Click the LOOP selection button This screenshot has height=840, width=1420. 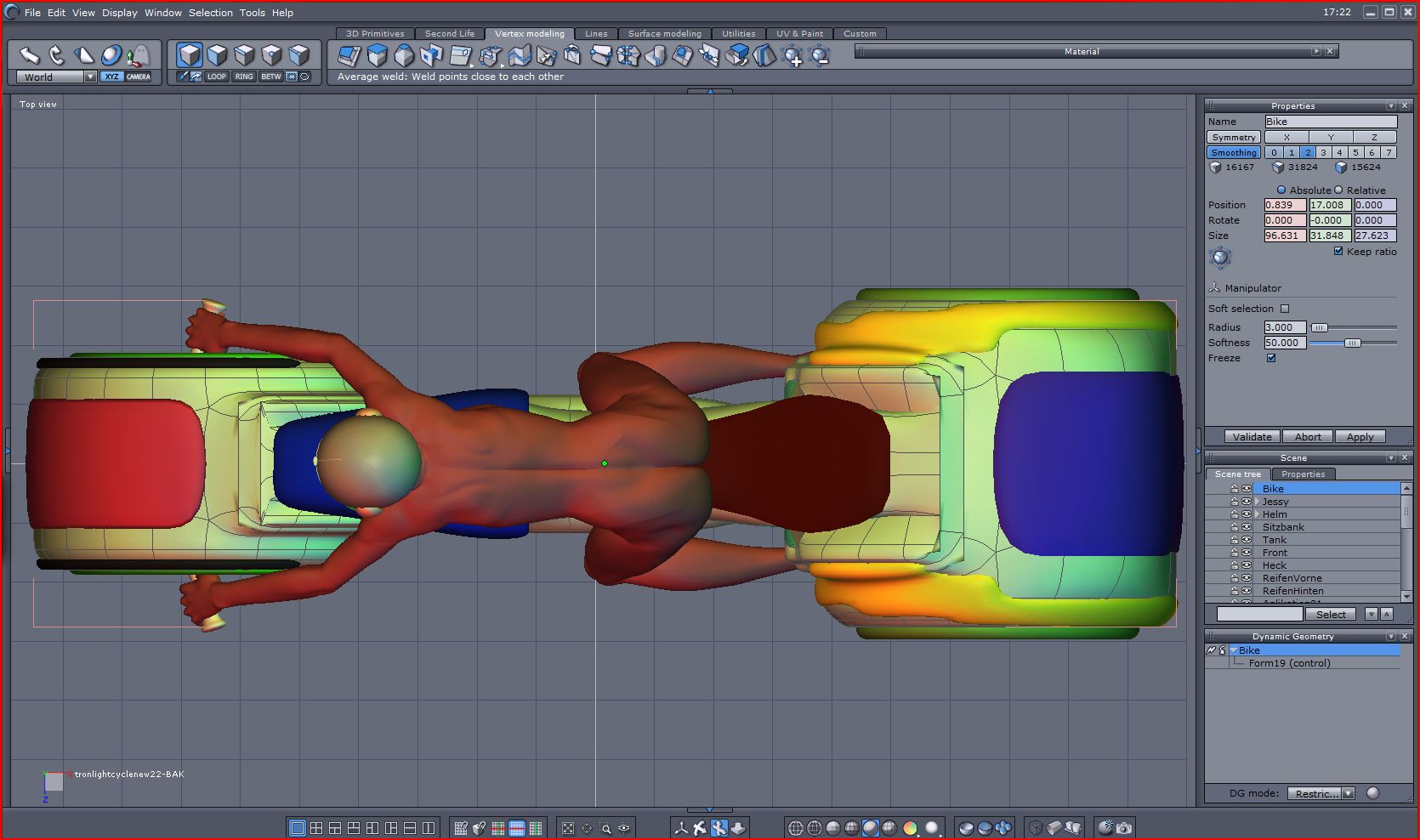(x=217, y=77)
